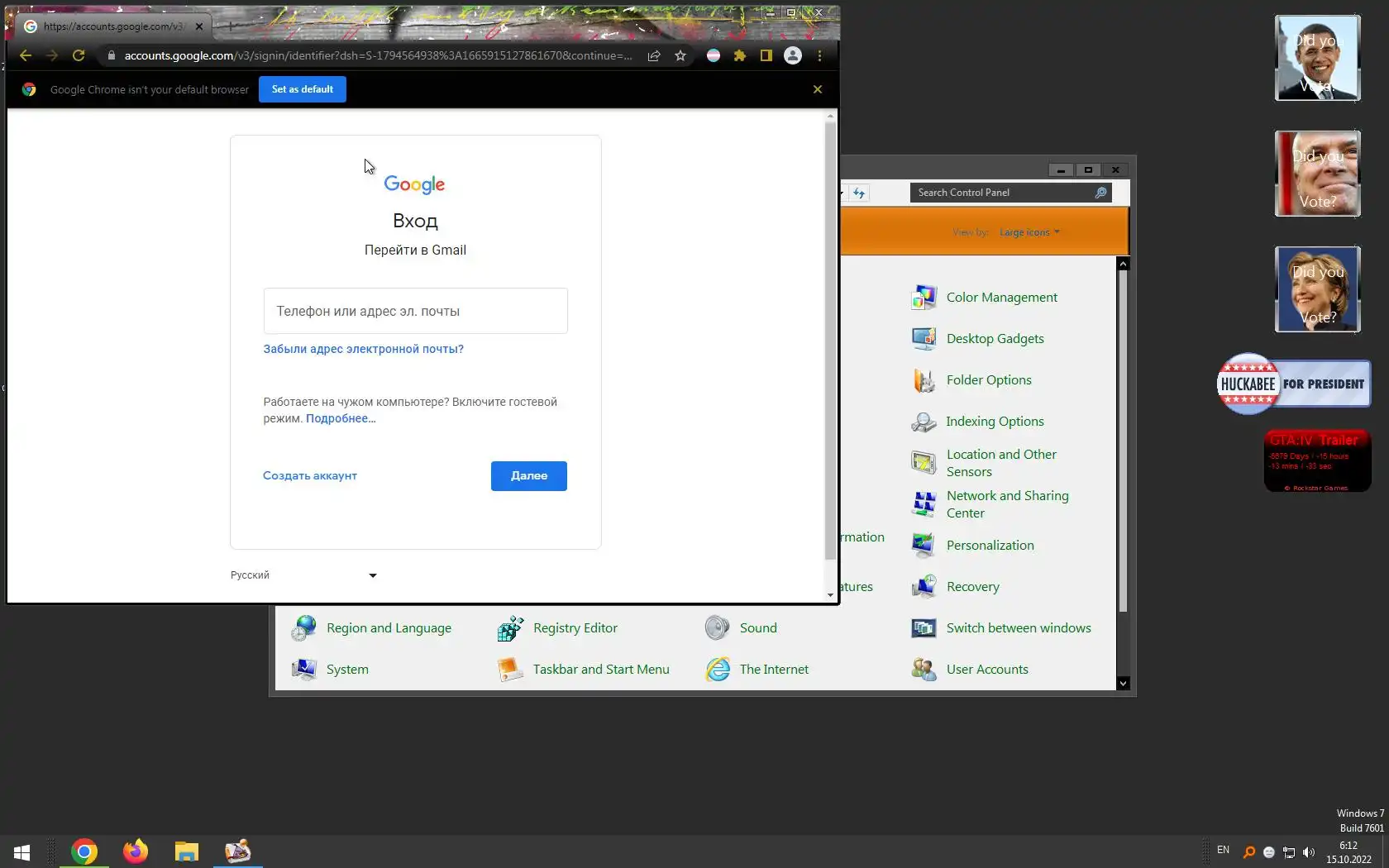Close the accounts.google.com tab
This screenshot has width=1389, height=868.
pos(199,26)
